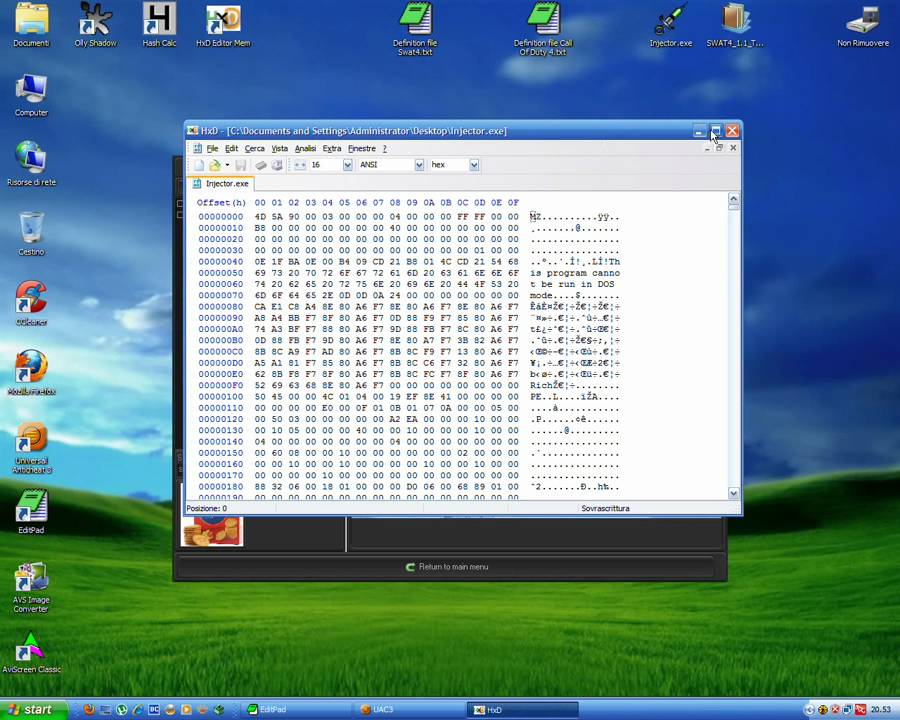Click the Save disk icon in HxD
Image resolution: width=900 pixels, height=720 pixels.
(240, 165)
